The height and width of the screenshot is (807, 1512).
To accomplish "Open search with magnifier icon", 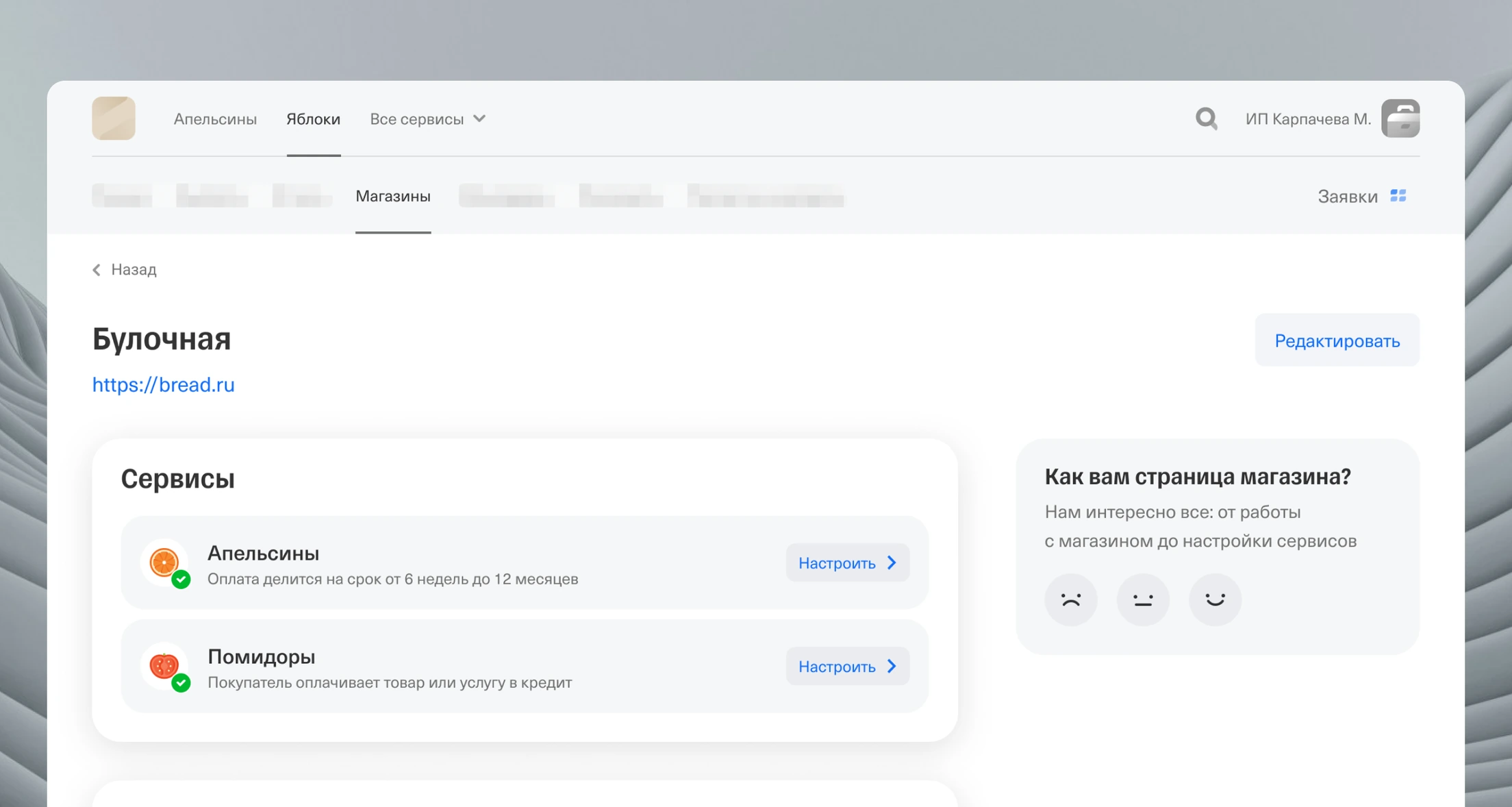I will [1206, 119].
